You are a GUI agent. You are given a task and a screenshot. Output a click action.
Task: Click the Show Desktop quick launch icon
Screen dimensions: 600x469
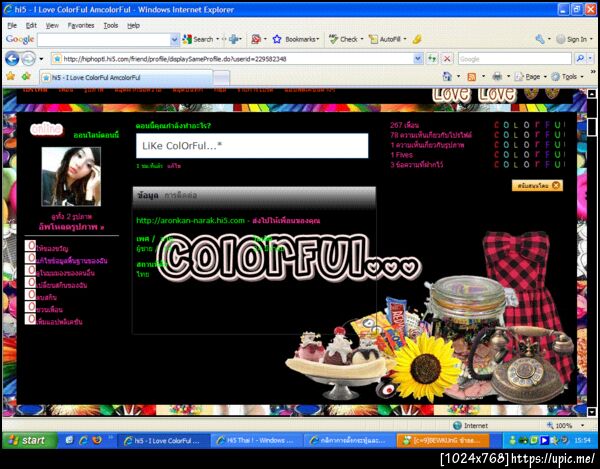point(69,440)
